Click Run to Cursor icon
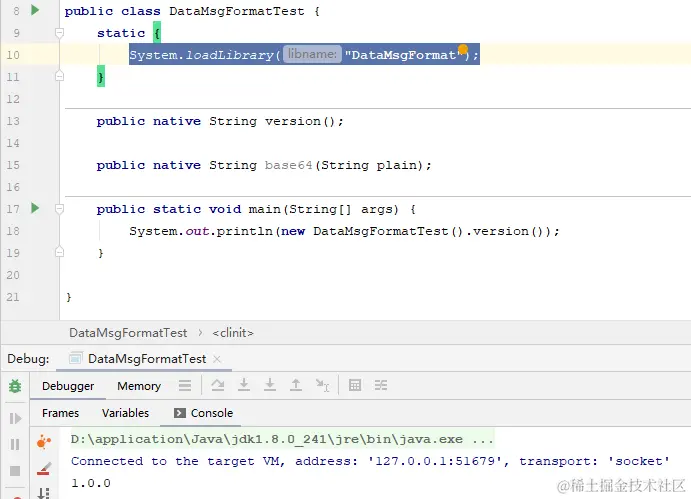 322,386
